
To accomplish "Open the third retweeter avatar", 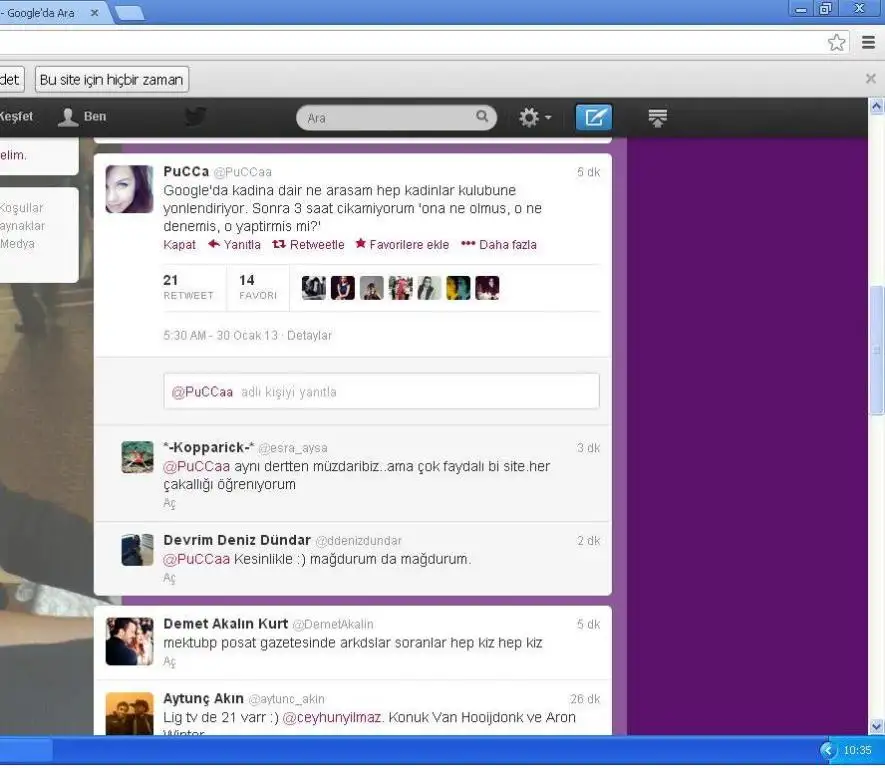I will click(371, 288).
